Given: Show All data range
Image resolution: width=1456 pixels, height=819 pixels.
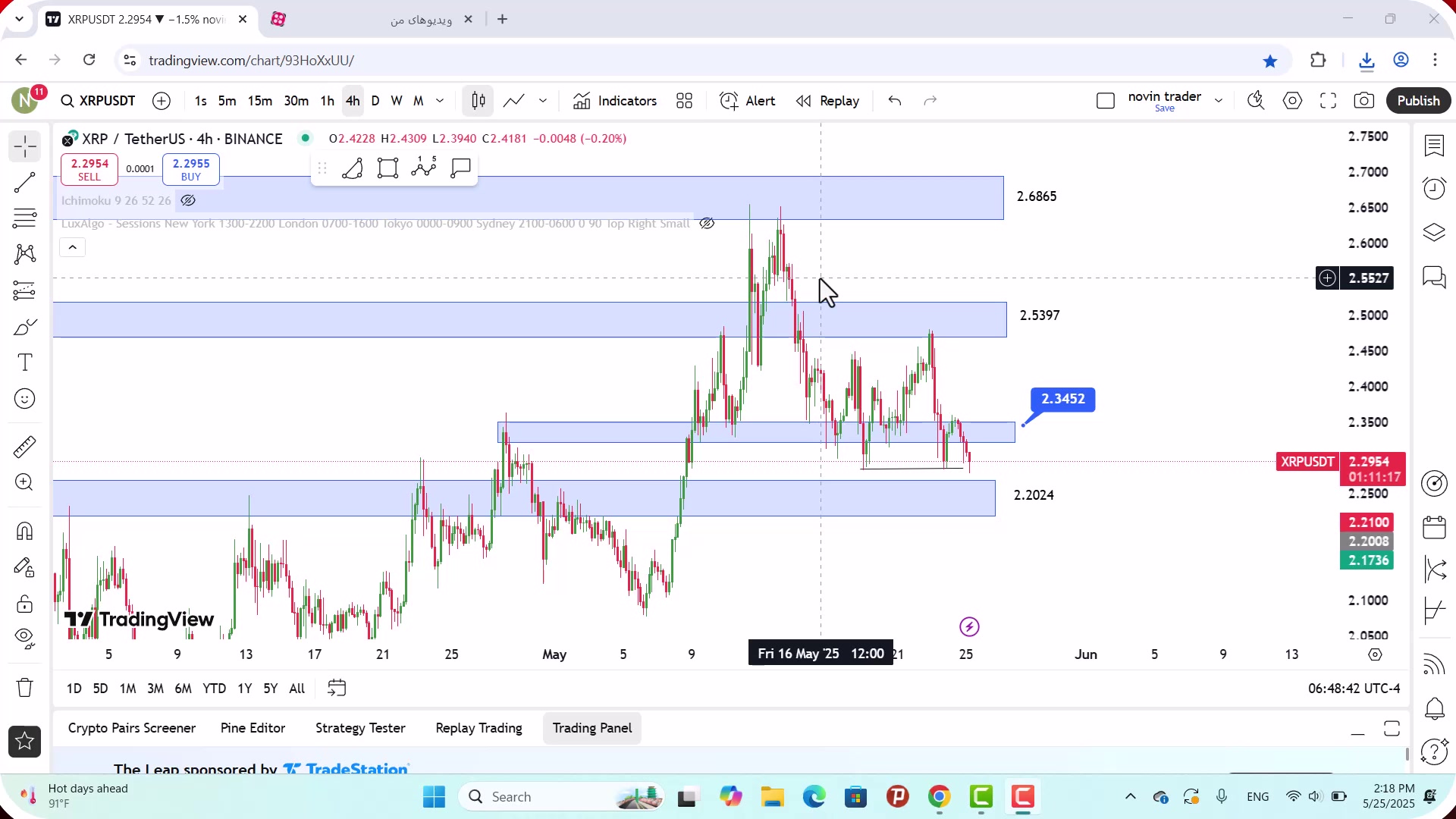Looking at the screenshot, I should pos(297,689).
